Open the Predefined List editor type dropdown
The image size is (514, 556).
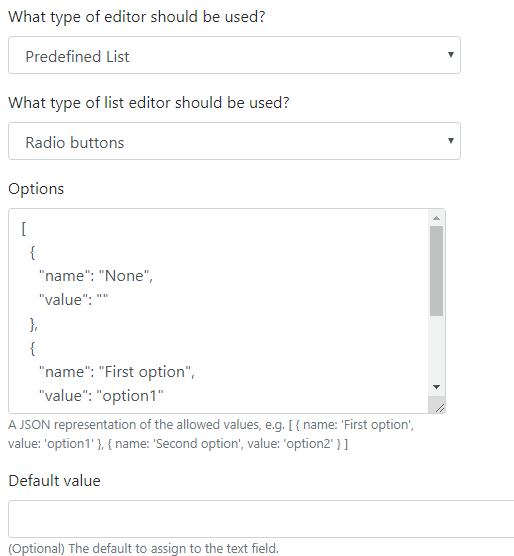[x=234, y=55]
